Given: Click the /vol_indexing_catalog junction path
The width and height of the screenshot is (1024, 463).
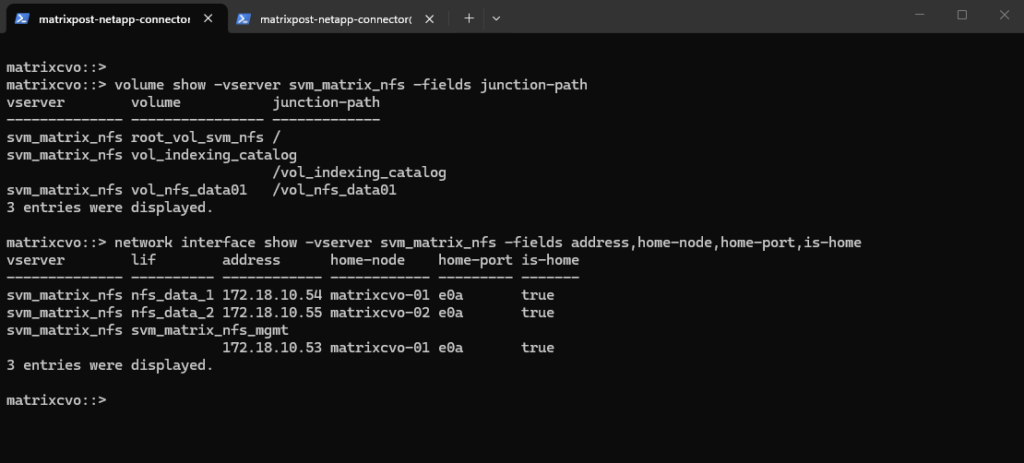Looking at the screenshot, I should [359, 173].
